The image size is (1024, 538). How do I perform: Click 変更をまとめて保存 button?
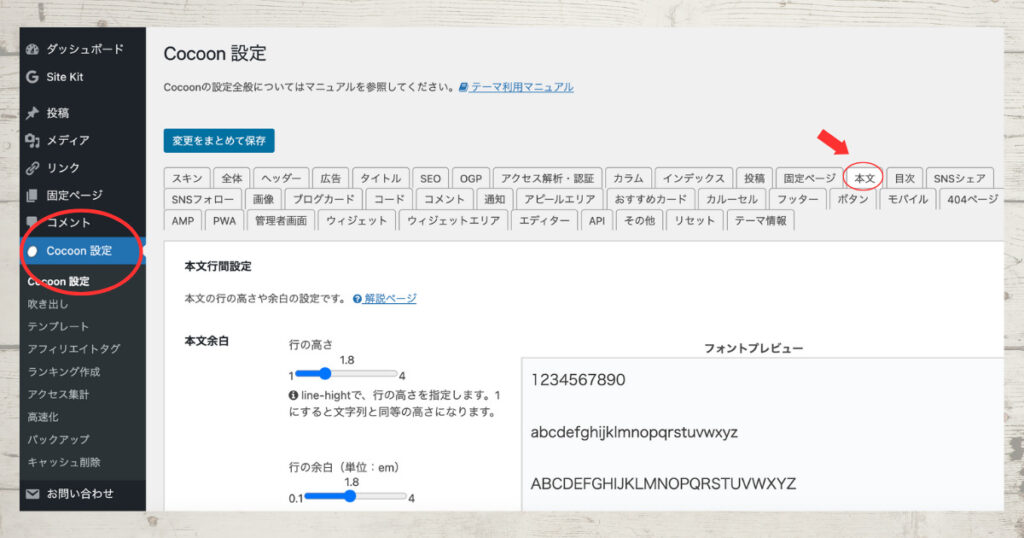pos(219,140)
